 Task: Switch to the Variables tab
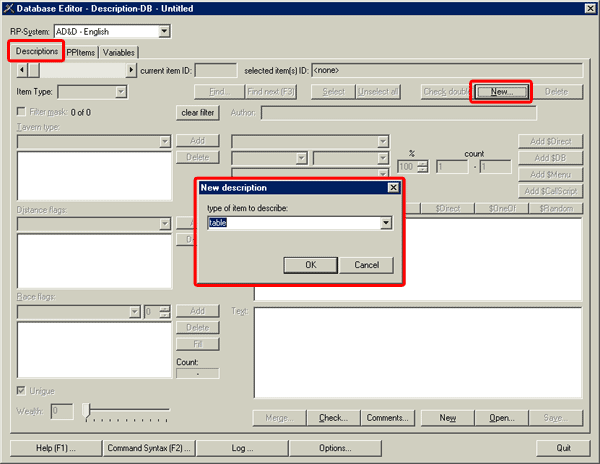[118, 52]
